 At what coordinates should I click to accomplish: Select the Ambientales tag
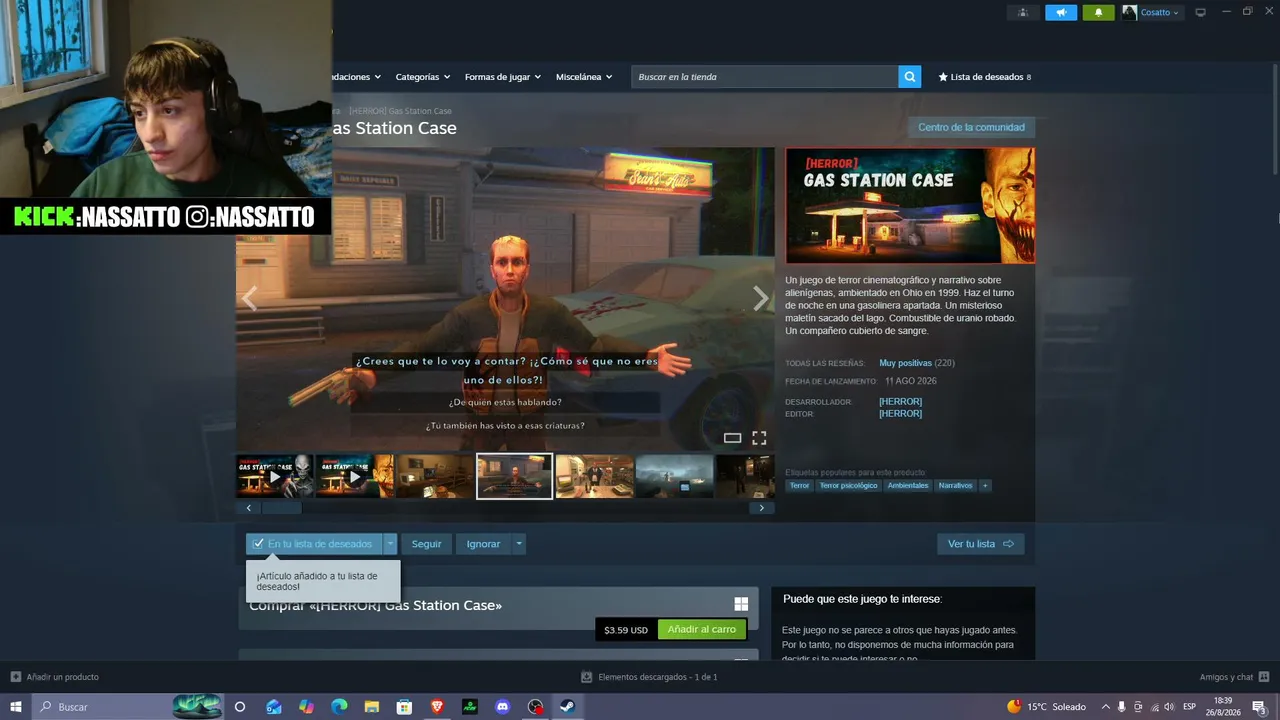click(x=908, y=486)
